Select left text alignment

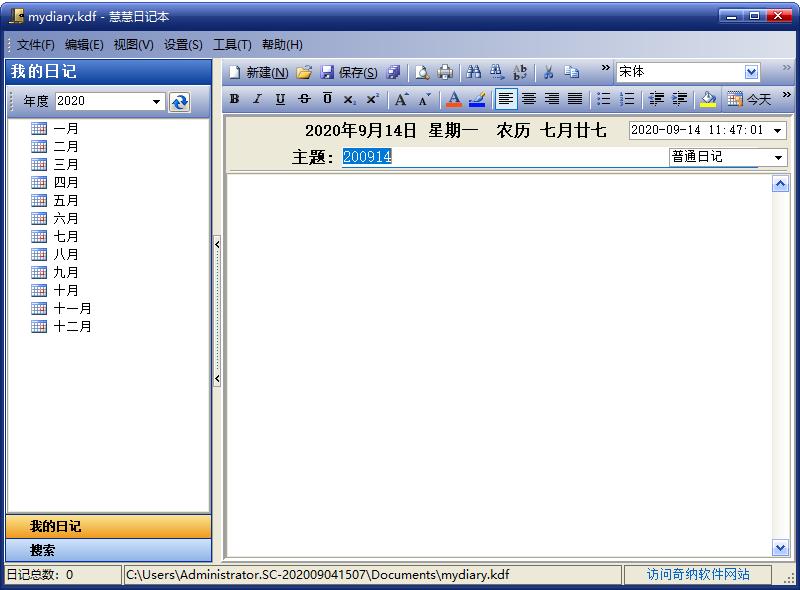506,99
